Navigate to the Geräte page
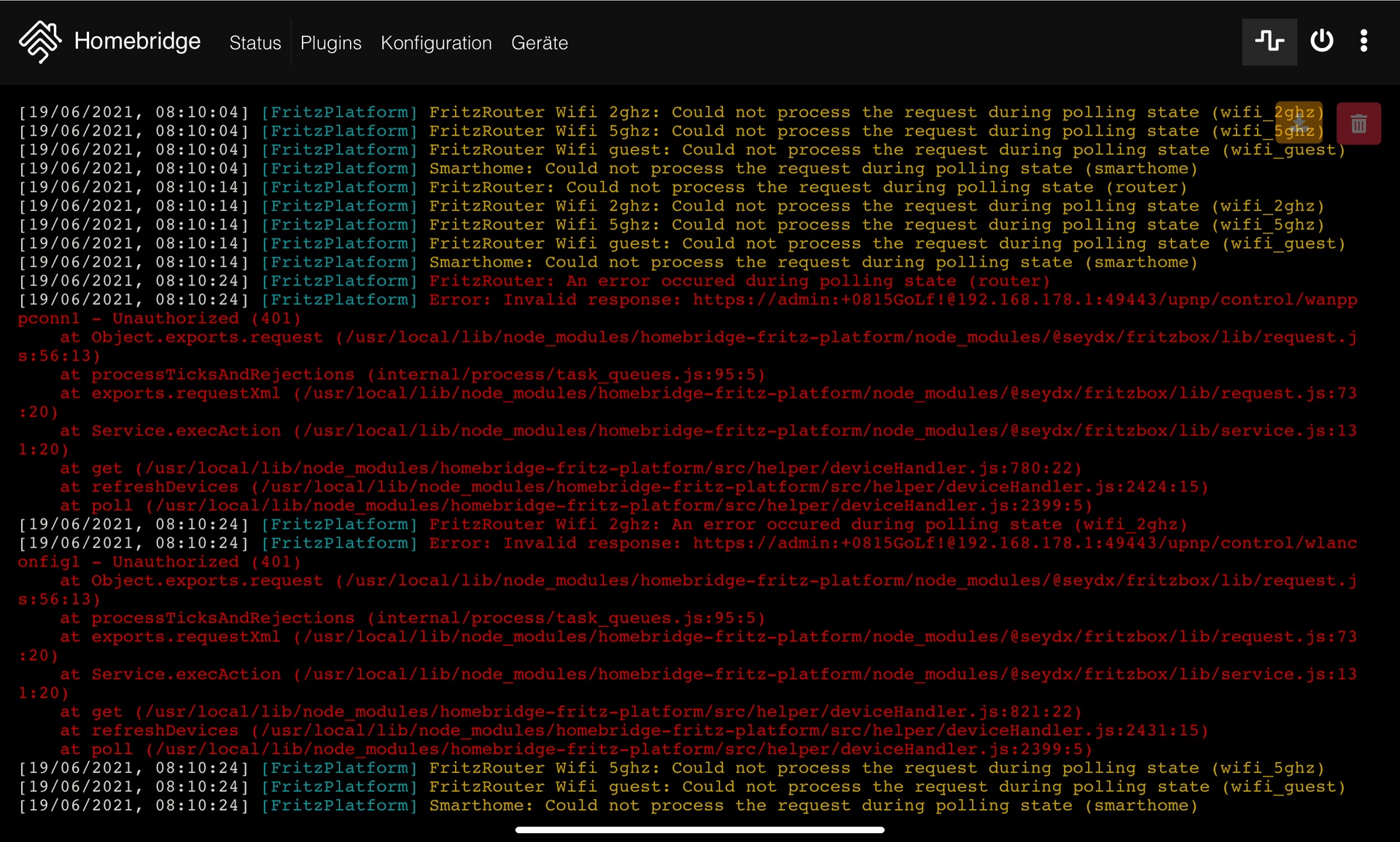The image size is (1400, 842). 539,43
